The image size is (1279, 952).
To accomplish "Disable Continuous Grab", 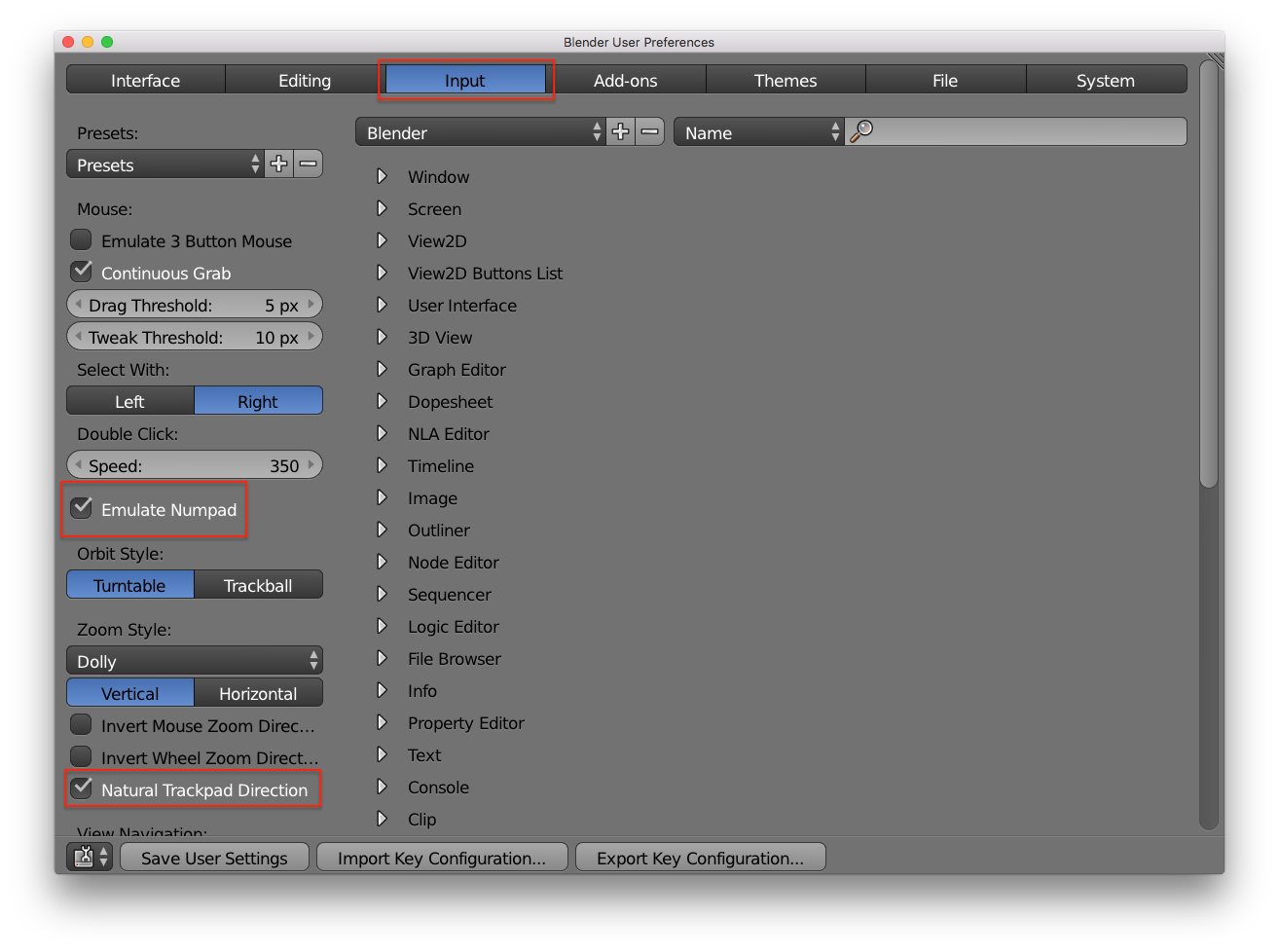I will (x=81, y=273).
